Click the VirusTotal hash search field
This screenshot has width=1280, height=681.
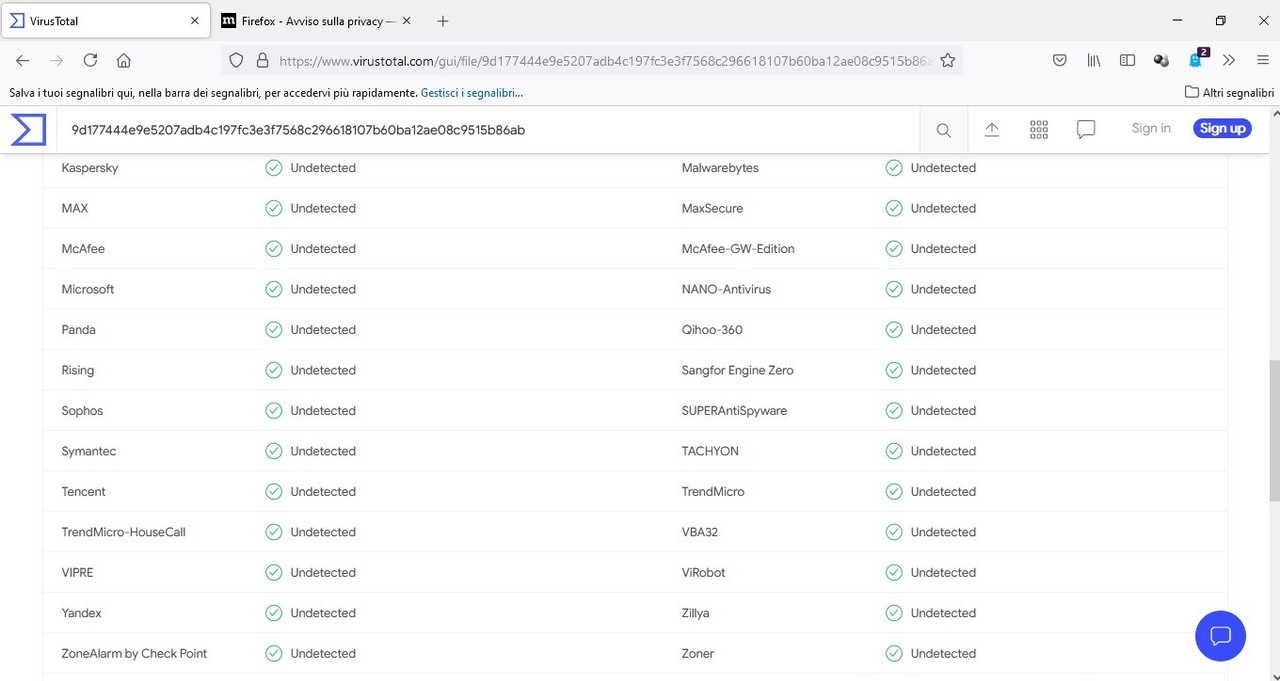click(490, 130)
